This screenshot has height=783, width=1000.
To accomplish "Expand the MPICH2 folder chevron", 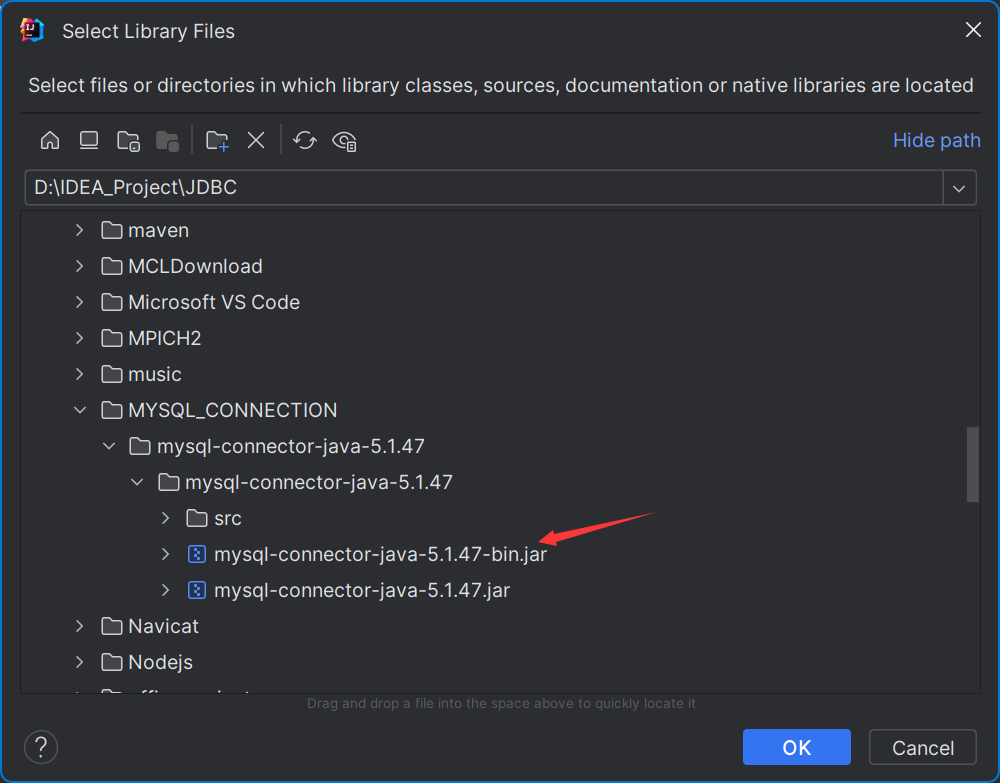I will pyautogui.click(x=80, y=338).
